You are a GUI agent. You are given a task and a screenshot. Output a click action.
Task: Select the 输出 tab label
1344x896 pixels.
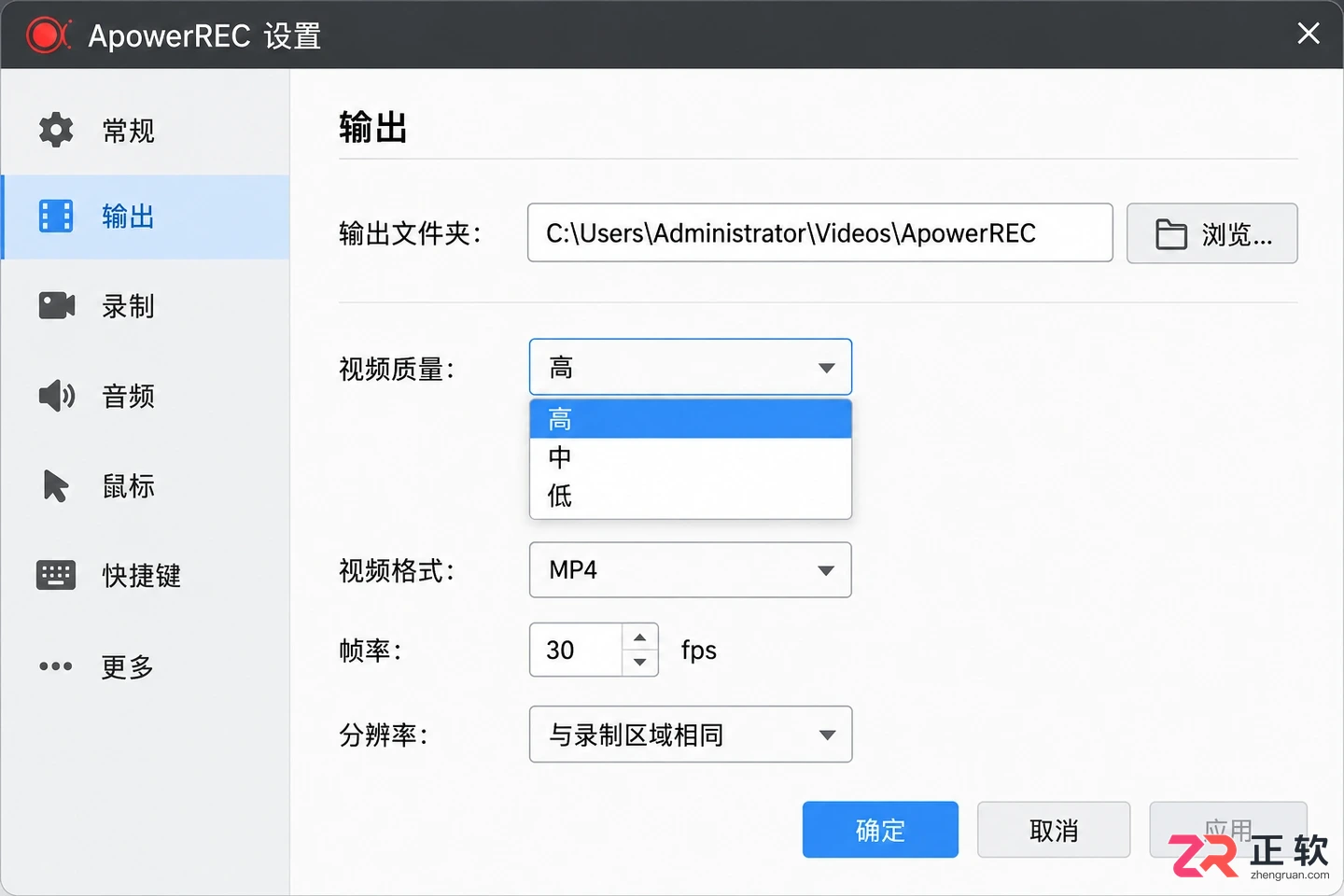click(x=128, y=217)
